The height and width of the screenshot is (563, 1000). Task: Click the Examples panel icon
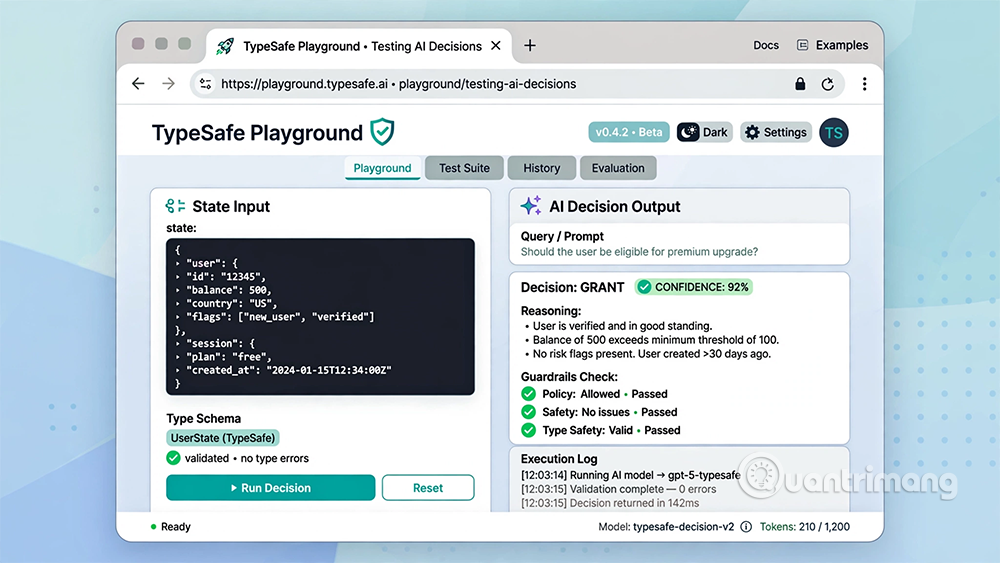(802, 45)
